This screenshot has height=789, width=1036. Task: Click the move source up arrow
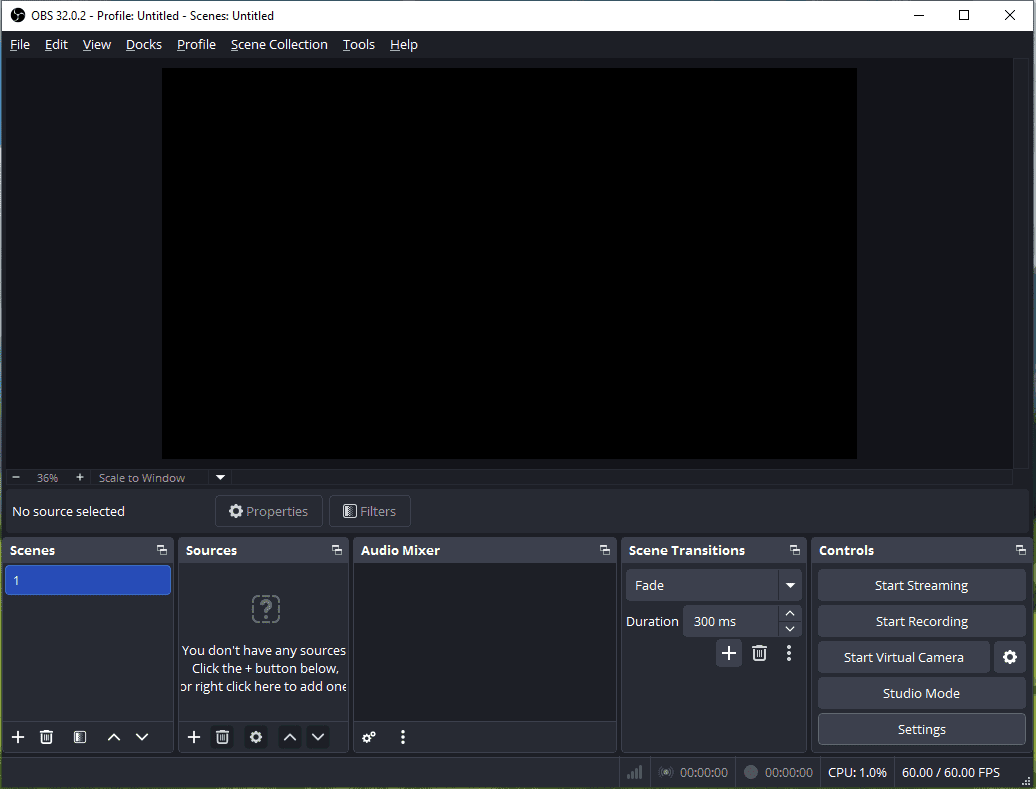tap(289, 737)
